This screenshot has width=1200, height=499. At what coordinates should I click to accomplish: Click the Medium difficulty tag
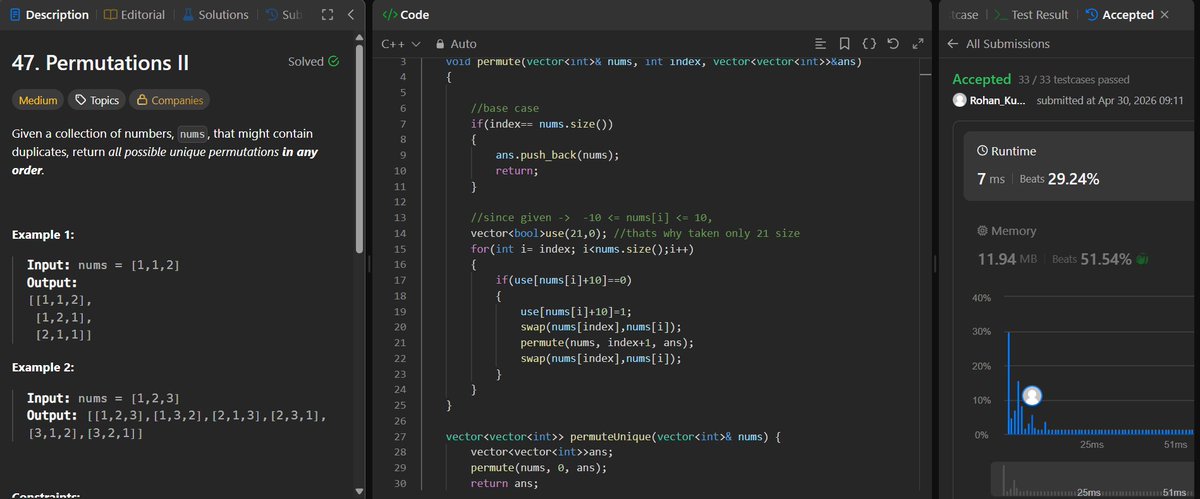[37, 100]
